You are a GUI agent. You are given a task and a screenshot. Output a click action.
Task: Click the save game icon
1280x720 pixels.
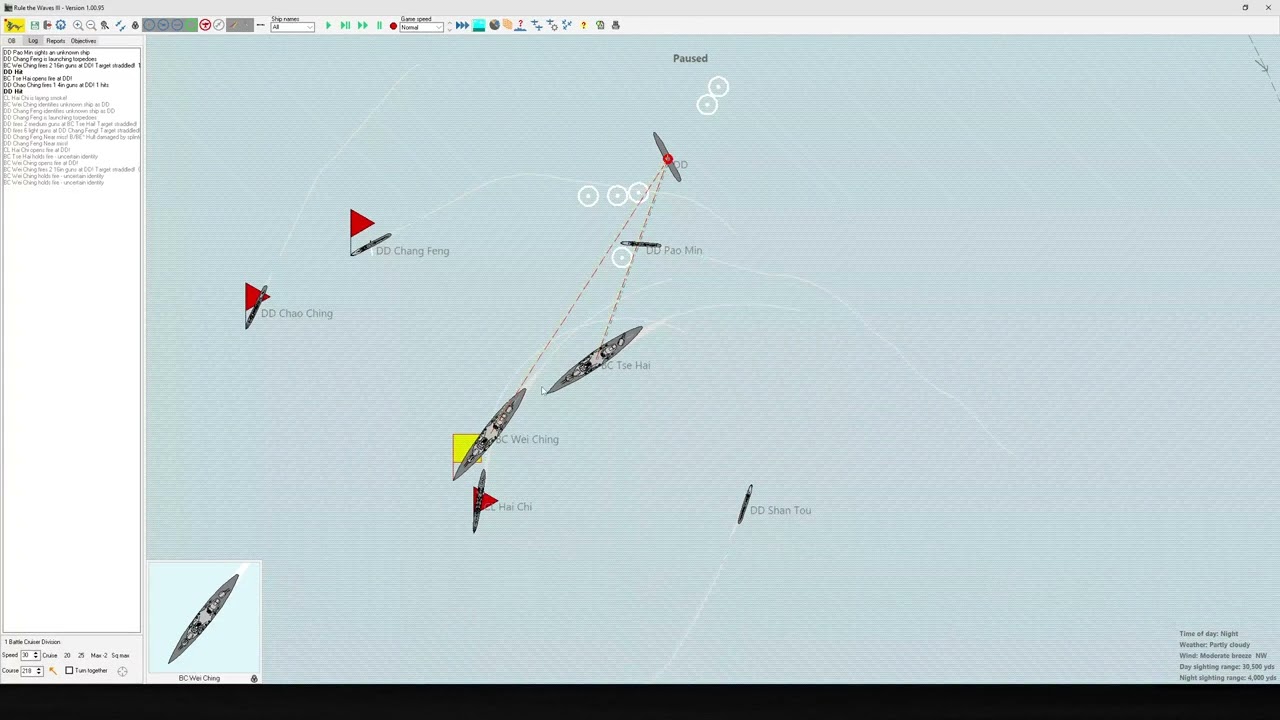(x=34, y=25)
